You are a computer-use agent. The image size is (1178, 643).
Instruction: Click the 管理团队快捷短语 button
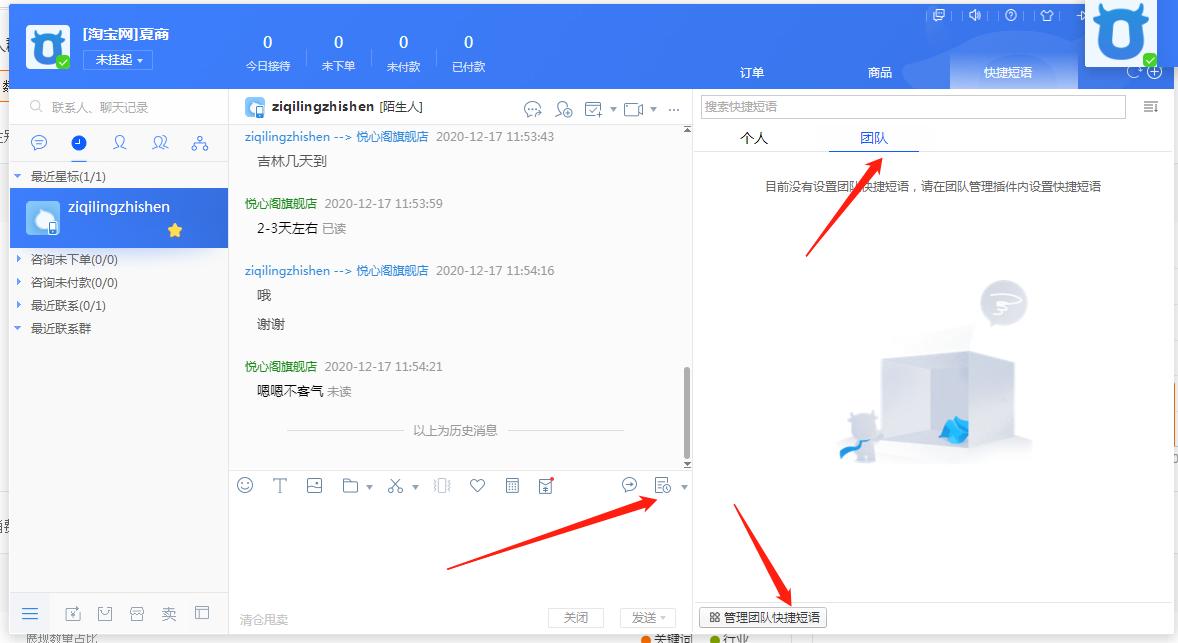pos(764,617)
